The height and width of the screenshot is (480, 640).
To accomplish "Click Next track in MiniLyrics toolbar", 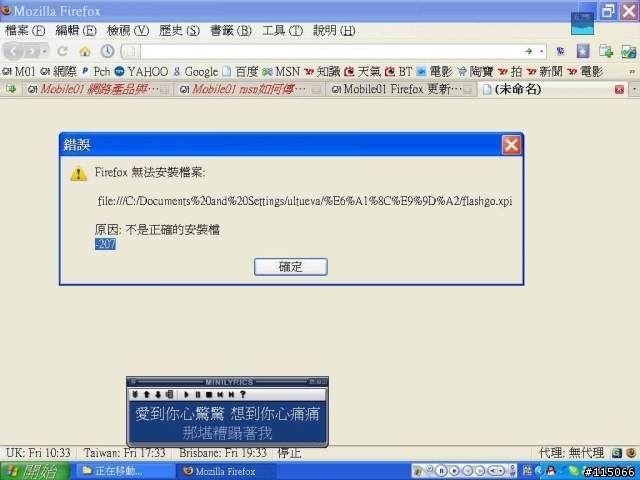I will 231,394.
